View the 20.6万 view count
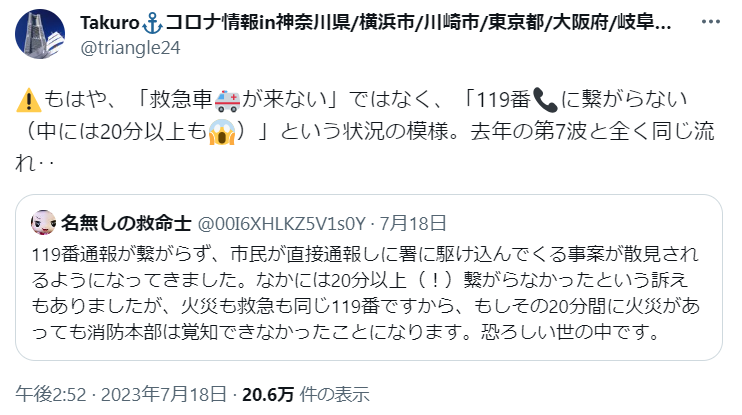This screenshot has width=742, height=415. [x=268, y=394]
